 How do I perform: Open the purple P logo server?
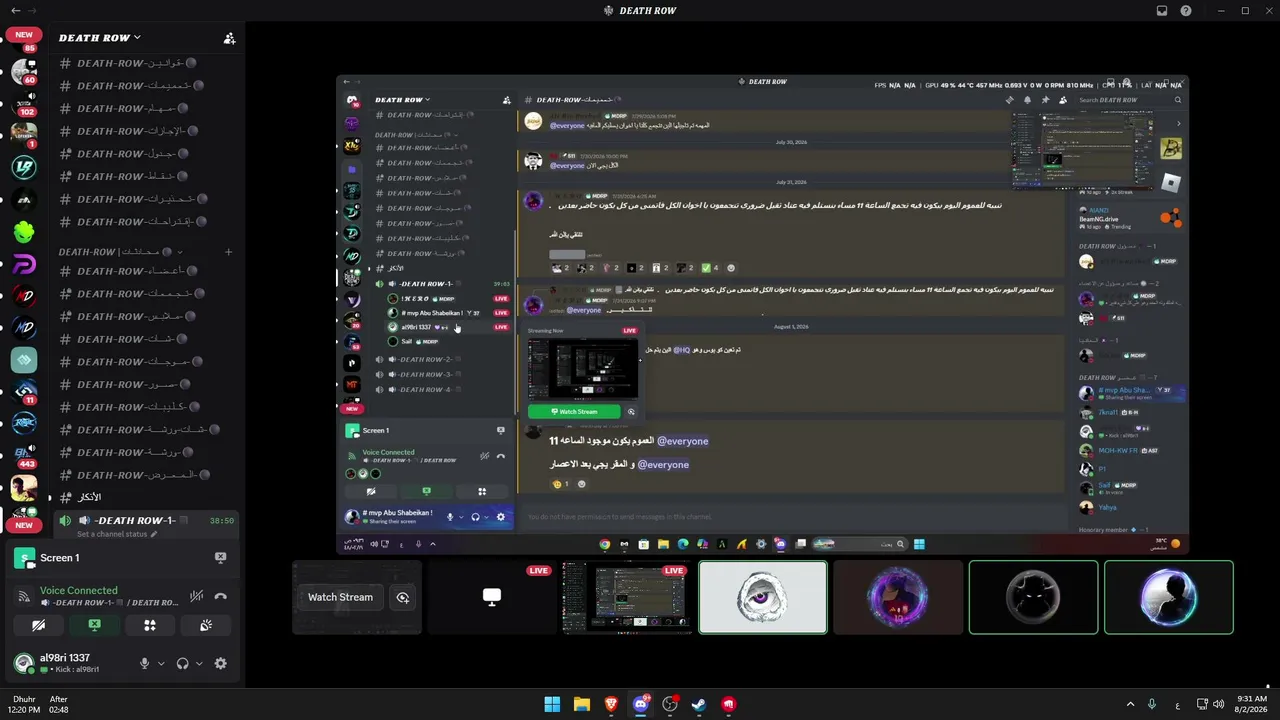point(24,264)
